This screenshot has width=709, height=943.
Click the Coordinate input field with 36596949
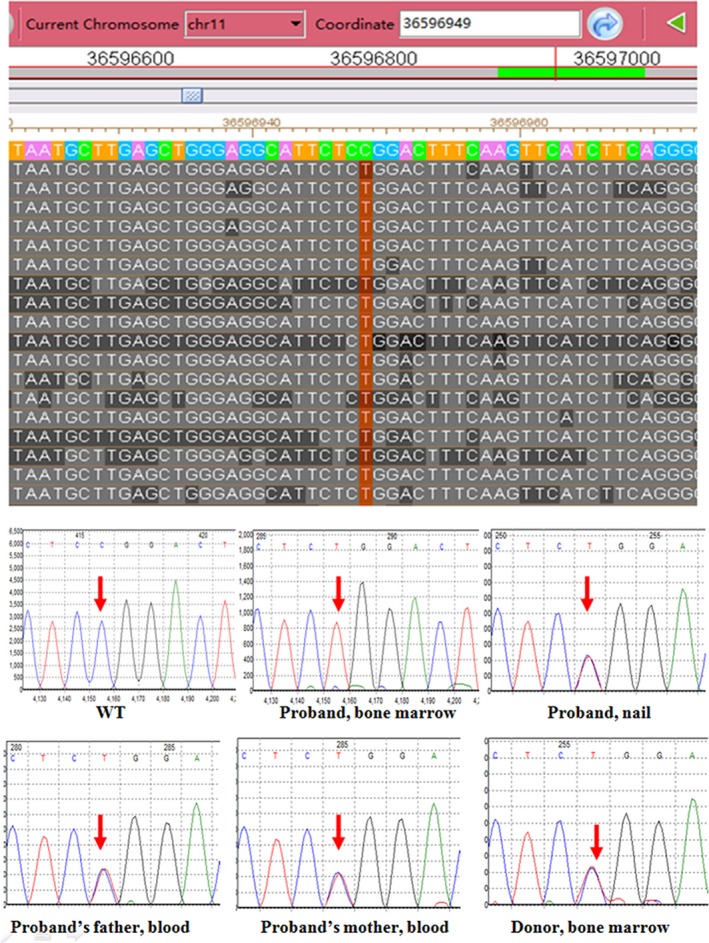[x=490, y=23]
